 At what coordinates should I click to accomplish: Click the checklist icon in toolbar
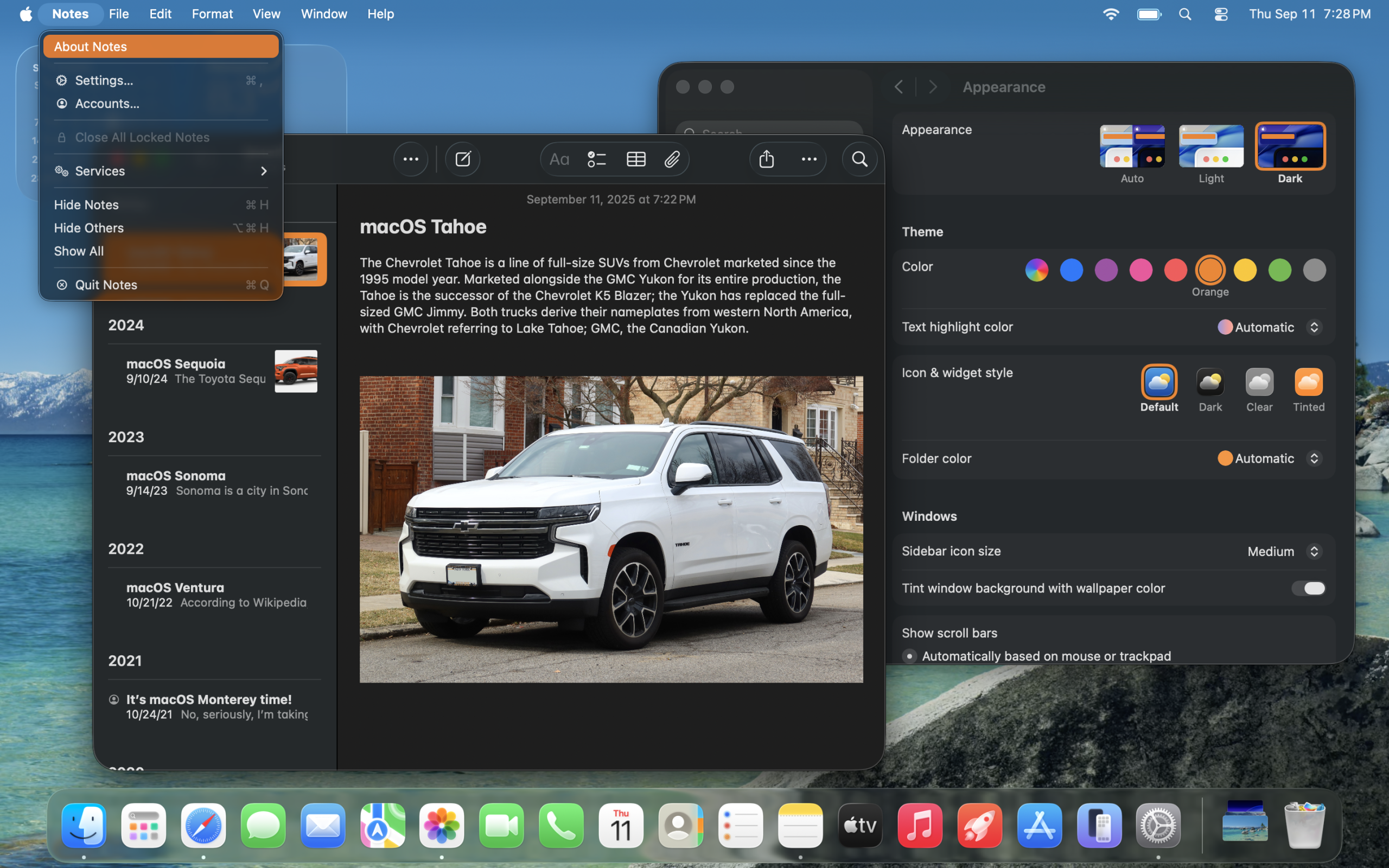(x=596, y=159)
